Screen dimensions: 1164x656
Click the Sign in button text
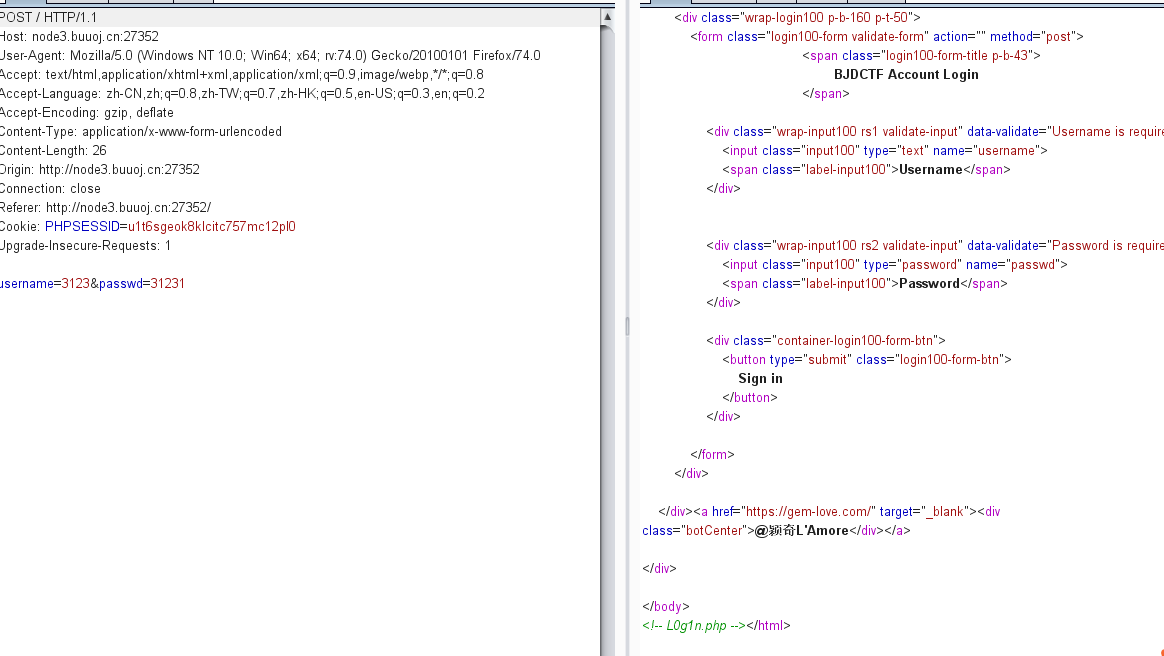(760, 378)
